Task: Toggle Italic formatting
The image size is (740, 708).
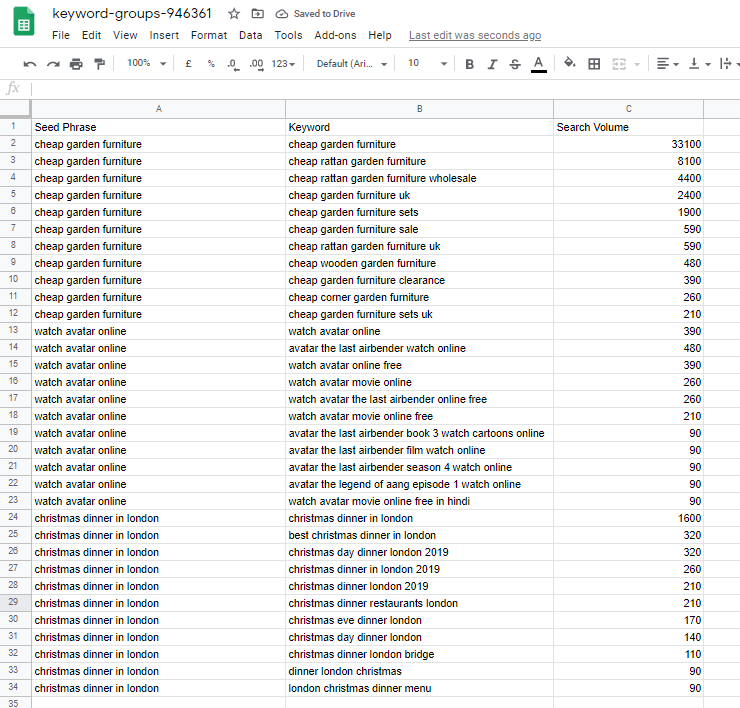Action: tap(492, 64)
